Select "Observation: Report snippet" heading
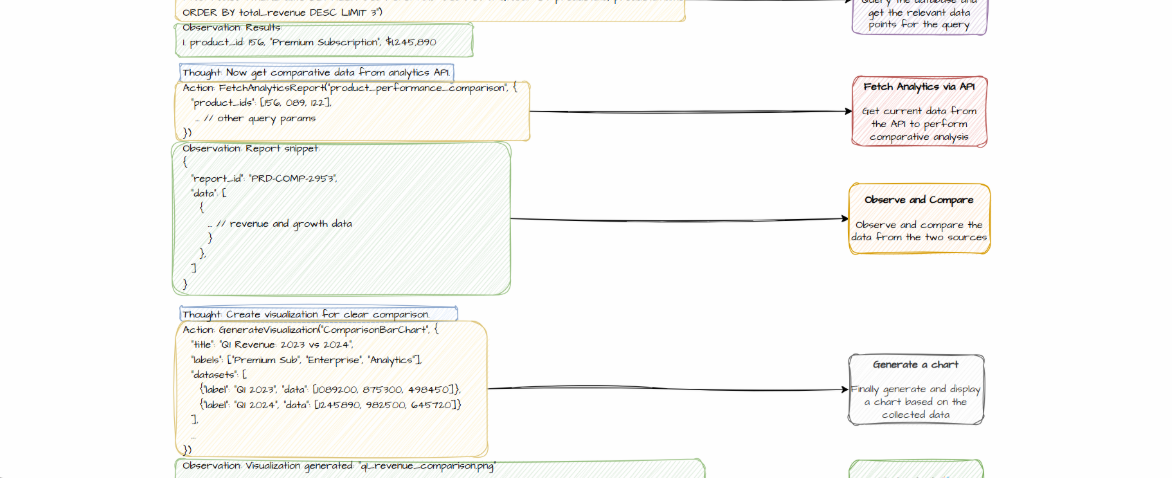 coord(250,149)
